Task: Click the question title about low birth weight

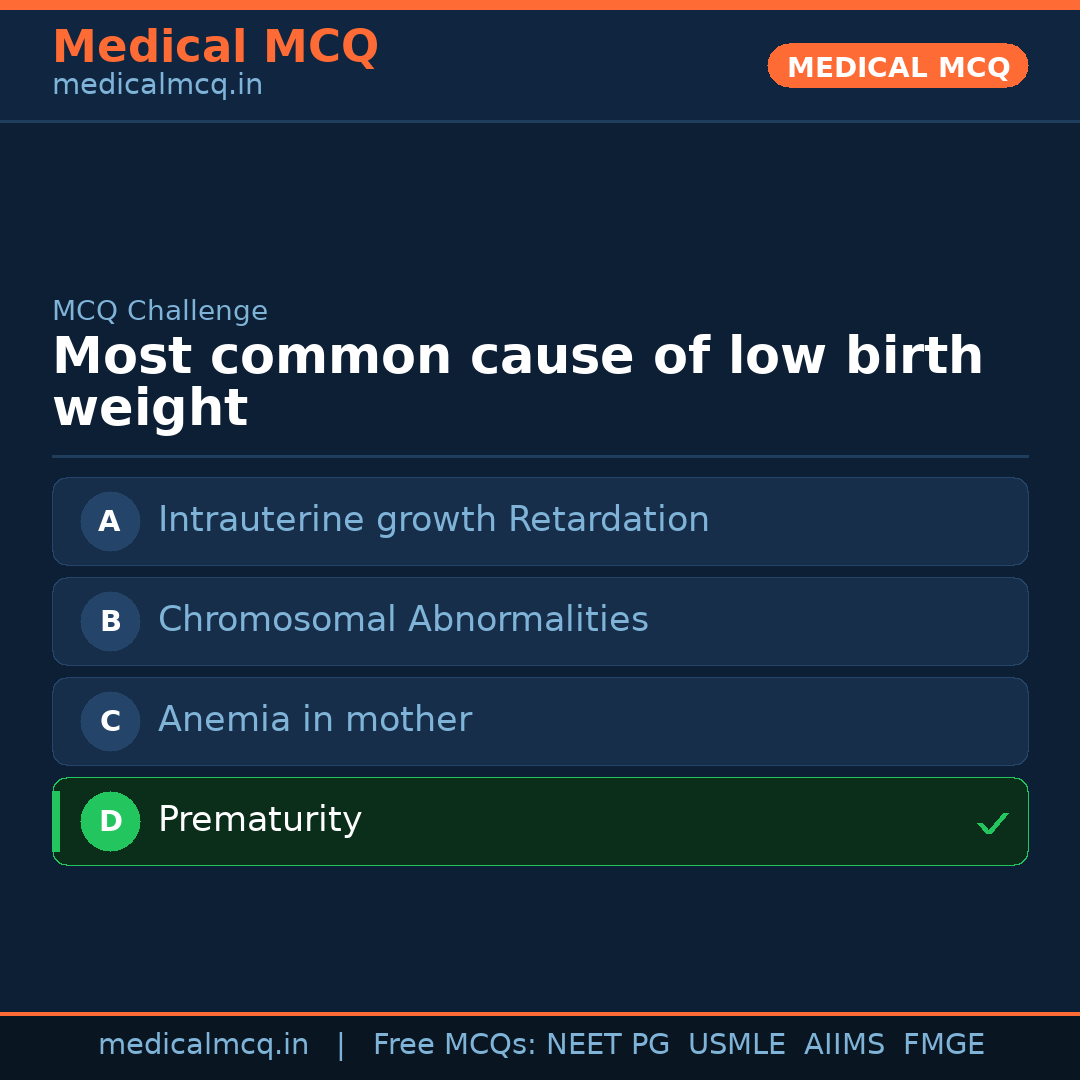Action: (517, 380)
